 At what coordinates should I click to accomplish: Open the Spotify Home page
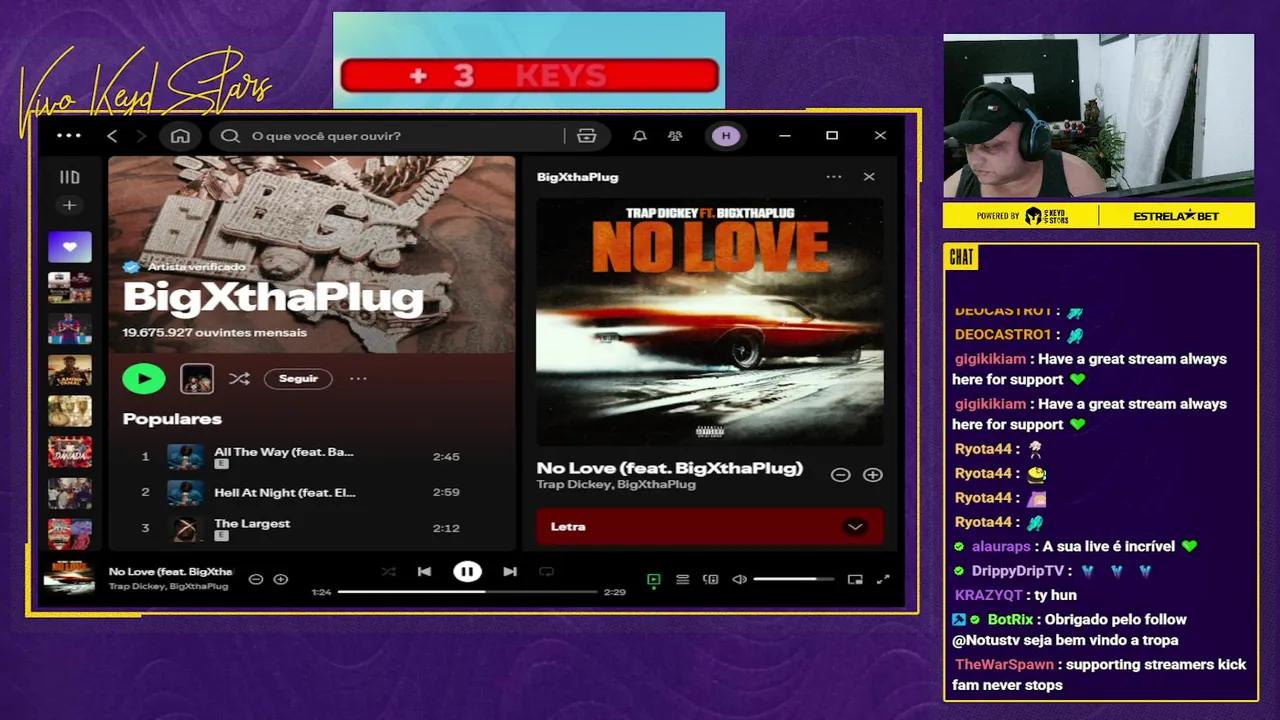click(x=180, y=136)
